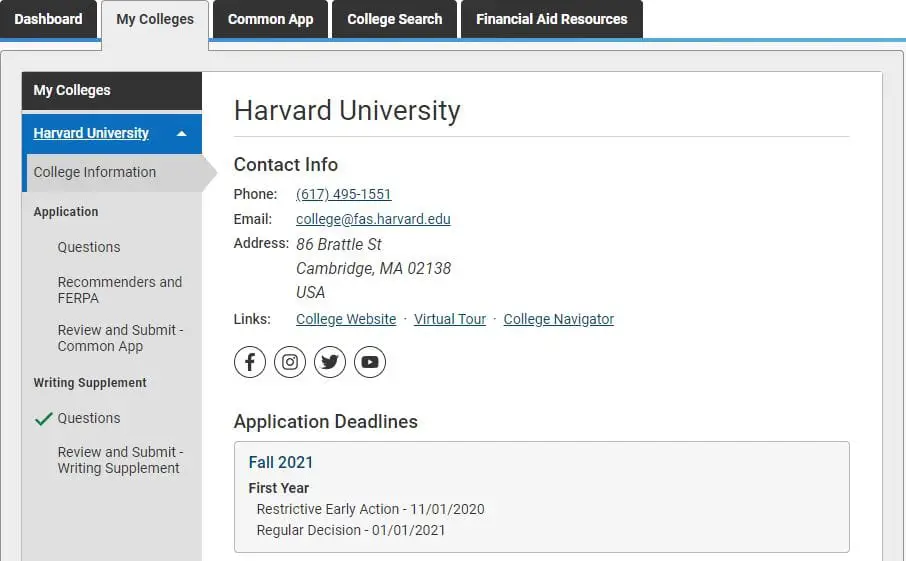Go to the College Search tab
Viewport: 906px width, 561px height.
pos(394,19)
